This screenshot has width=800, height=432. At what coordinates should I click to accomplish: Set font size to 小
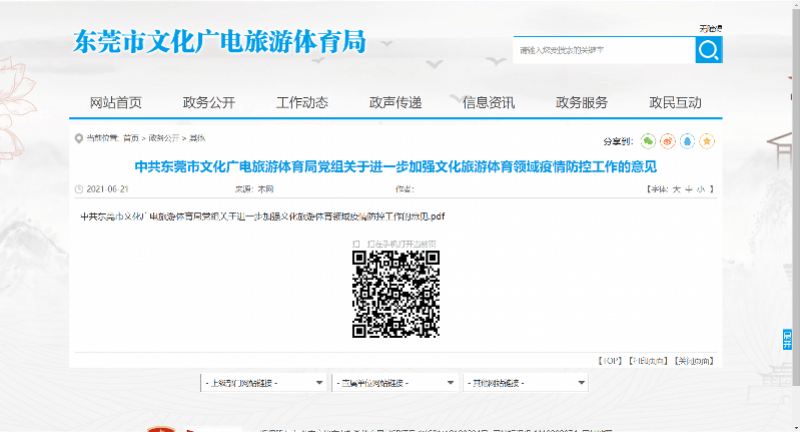click(701, 189)
